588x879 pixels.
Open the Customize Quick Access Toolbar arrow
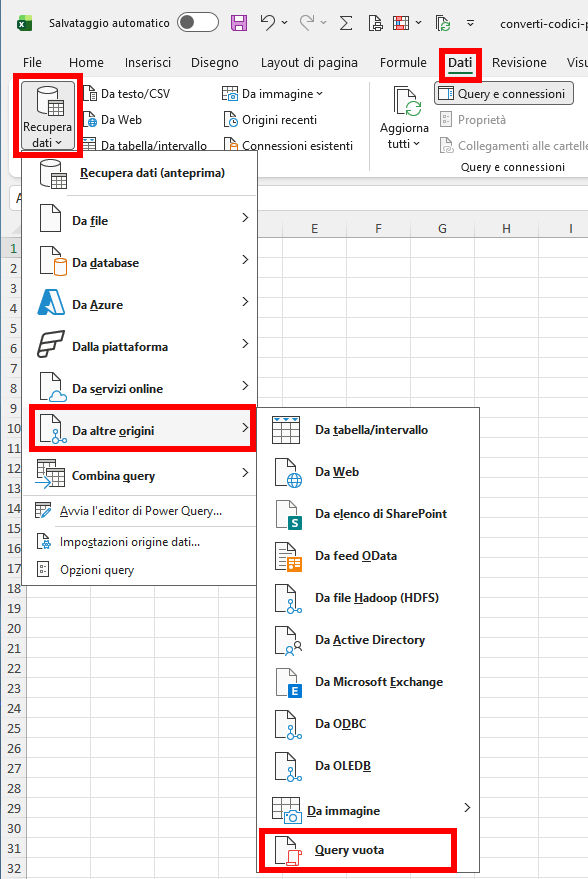point(471,23)
